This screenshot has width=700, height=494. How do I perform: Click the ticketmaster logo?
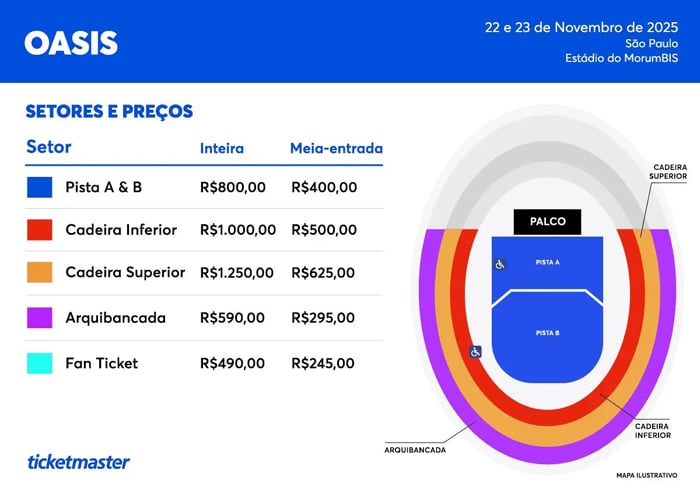(78, 462)
